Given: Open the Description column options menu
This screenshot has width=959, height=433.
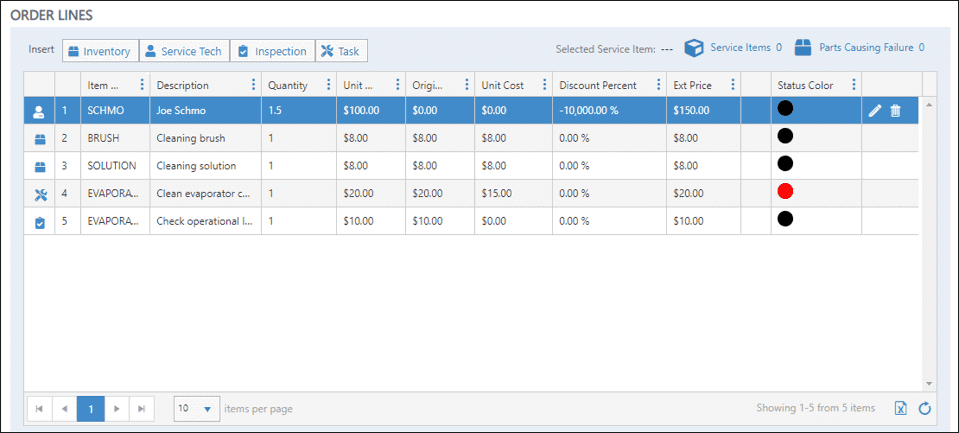Looking at the screenshot, I should click(x=253, y=85).
